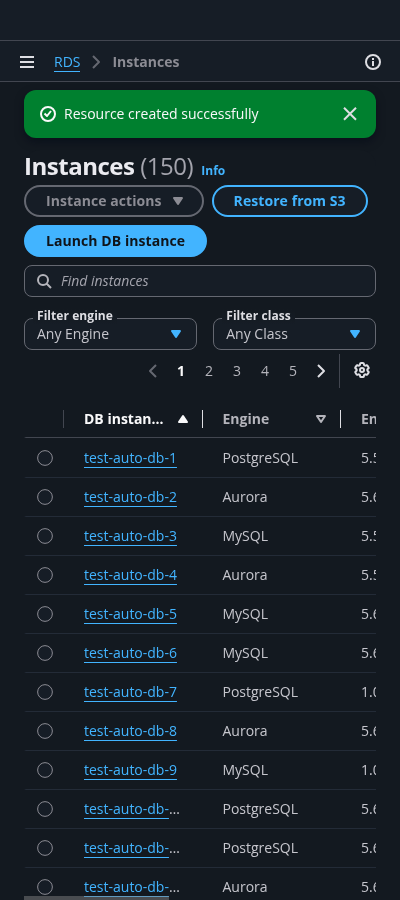
Task: Sort by Engine column arrow
Action: (321, 420)
